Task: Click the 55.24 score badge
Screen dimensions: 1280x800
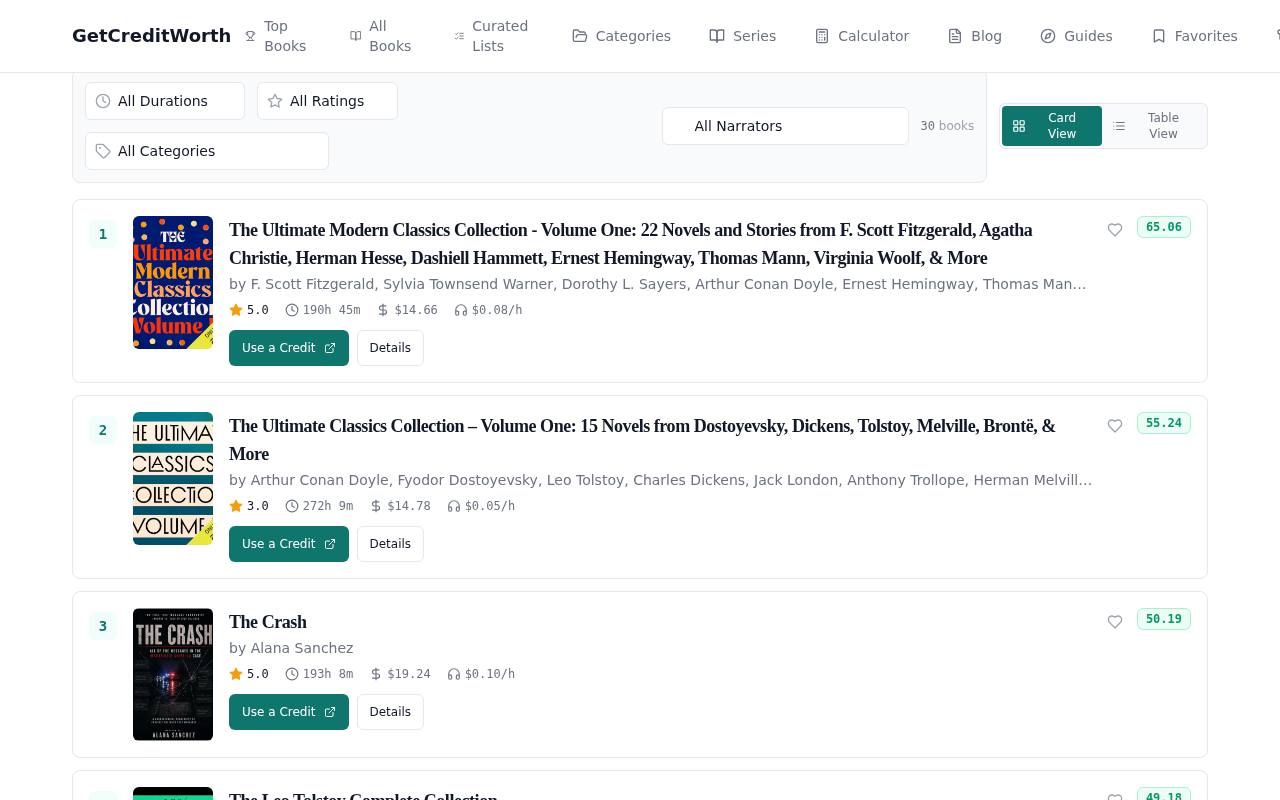Action: (x=1164, y=423)
